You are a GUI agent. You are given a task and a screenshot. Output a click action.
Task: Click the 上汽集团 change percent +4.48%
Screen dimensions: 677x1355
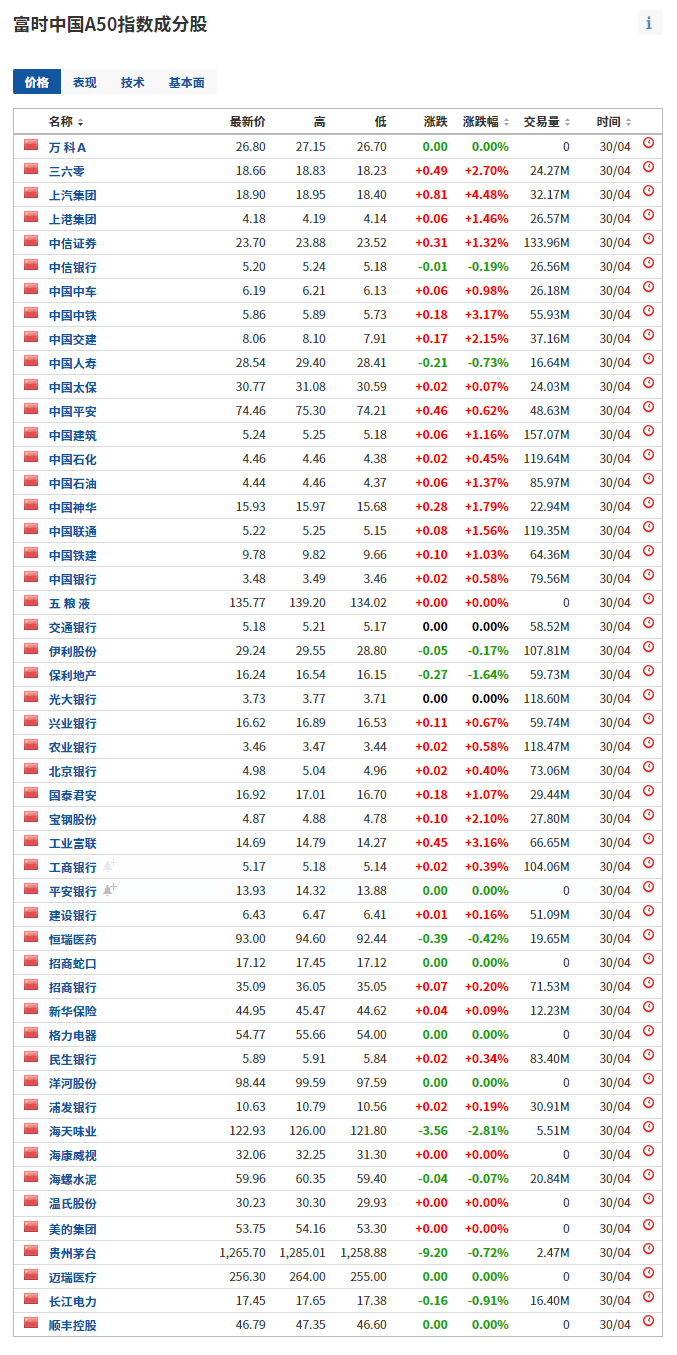click(x=487, y=195)
